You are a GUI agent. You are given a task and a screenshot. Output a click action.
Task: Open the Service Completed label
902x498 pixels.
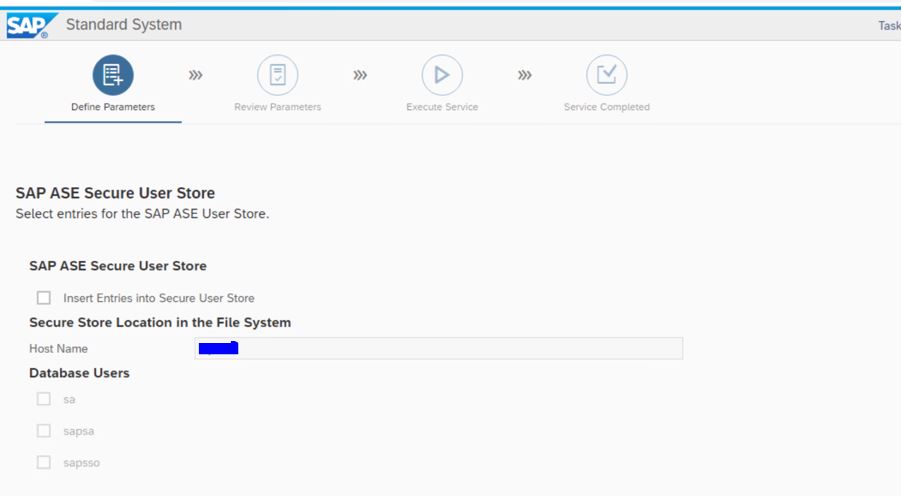click(606, 107)
